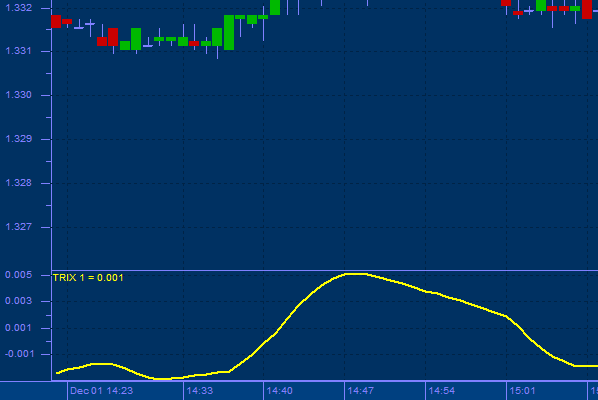The height and width of the screenshot is (400, 598).
Task: Click the 1.329 price axis label
Action: coord(19,139)
